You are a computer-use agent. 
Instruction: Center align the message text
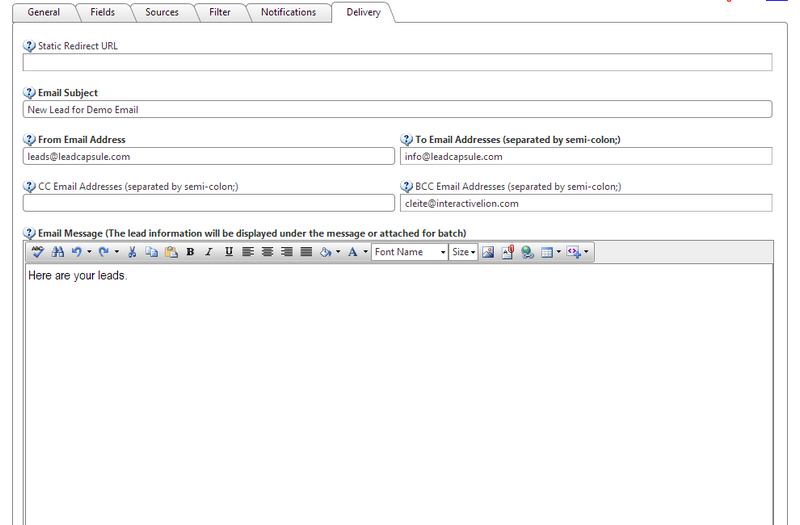267,252
